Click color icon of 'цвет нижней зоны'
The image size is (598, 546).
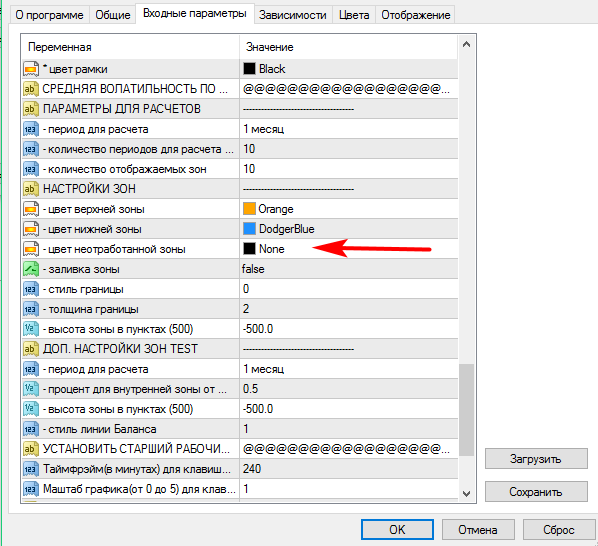click(x=31, y=229)
